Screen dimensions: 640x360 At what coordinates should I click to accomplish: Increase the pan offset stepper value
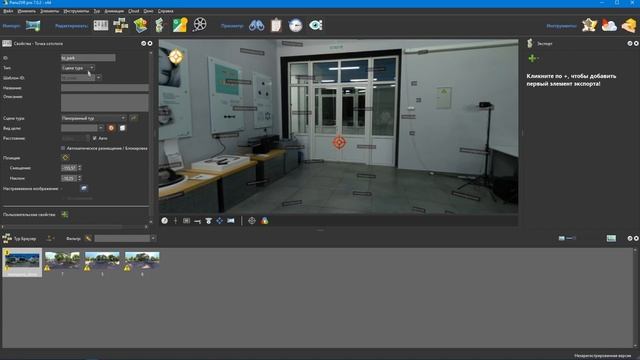coord(80,167)
